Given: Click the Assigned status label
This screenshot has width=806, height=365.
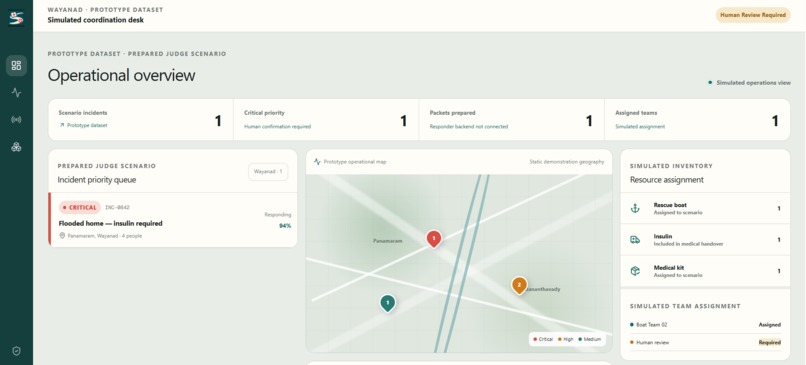Looking at the screenshot, I should click(x=770, y=324).
